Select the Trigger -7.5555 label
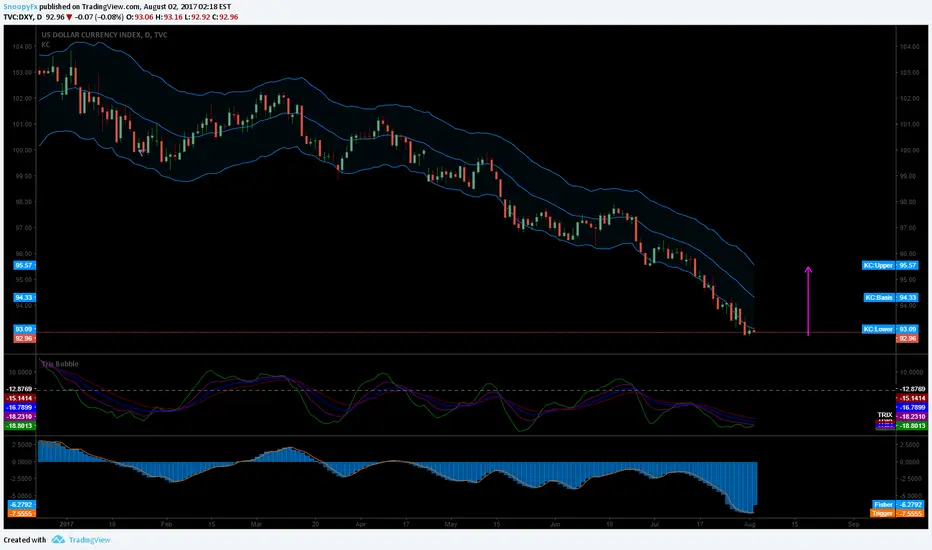 point(899,513)
